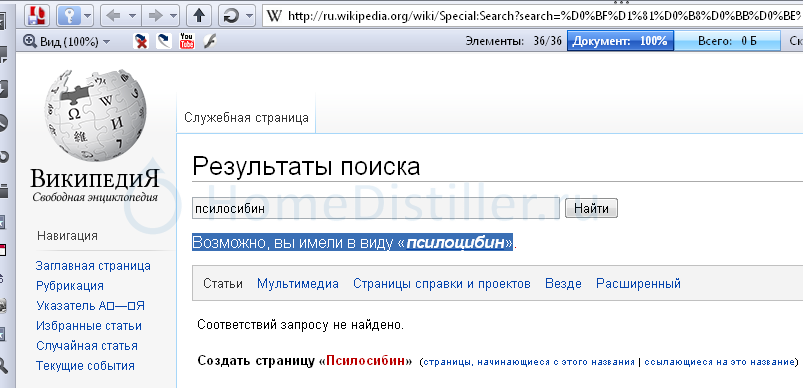Open the forward history dropdown arrow
The image size is (803, 388).
pos(174,16)
